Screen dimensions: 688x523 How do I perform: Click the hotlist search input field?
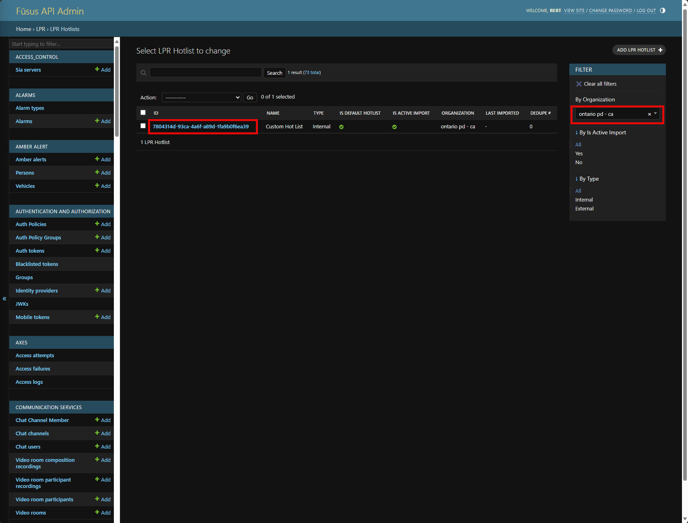point(206,73)
